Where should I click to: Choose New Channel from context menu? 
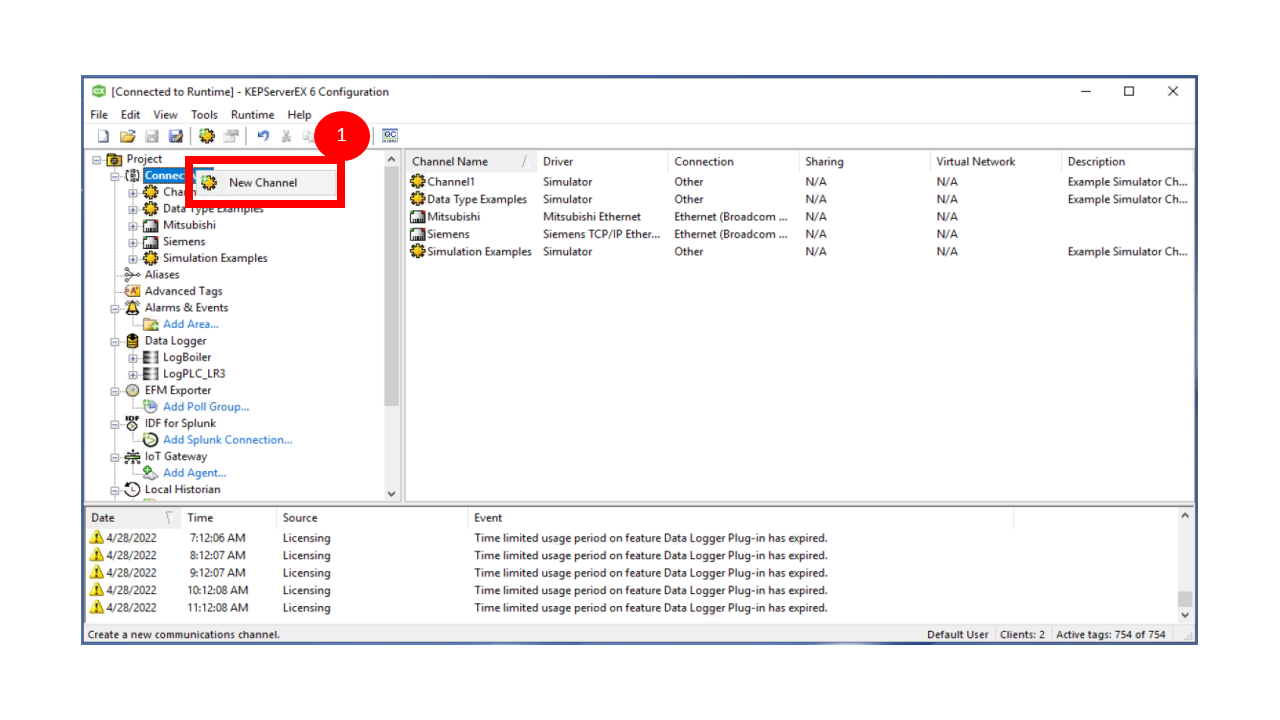265,182
